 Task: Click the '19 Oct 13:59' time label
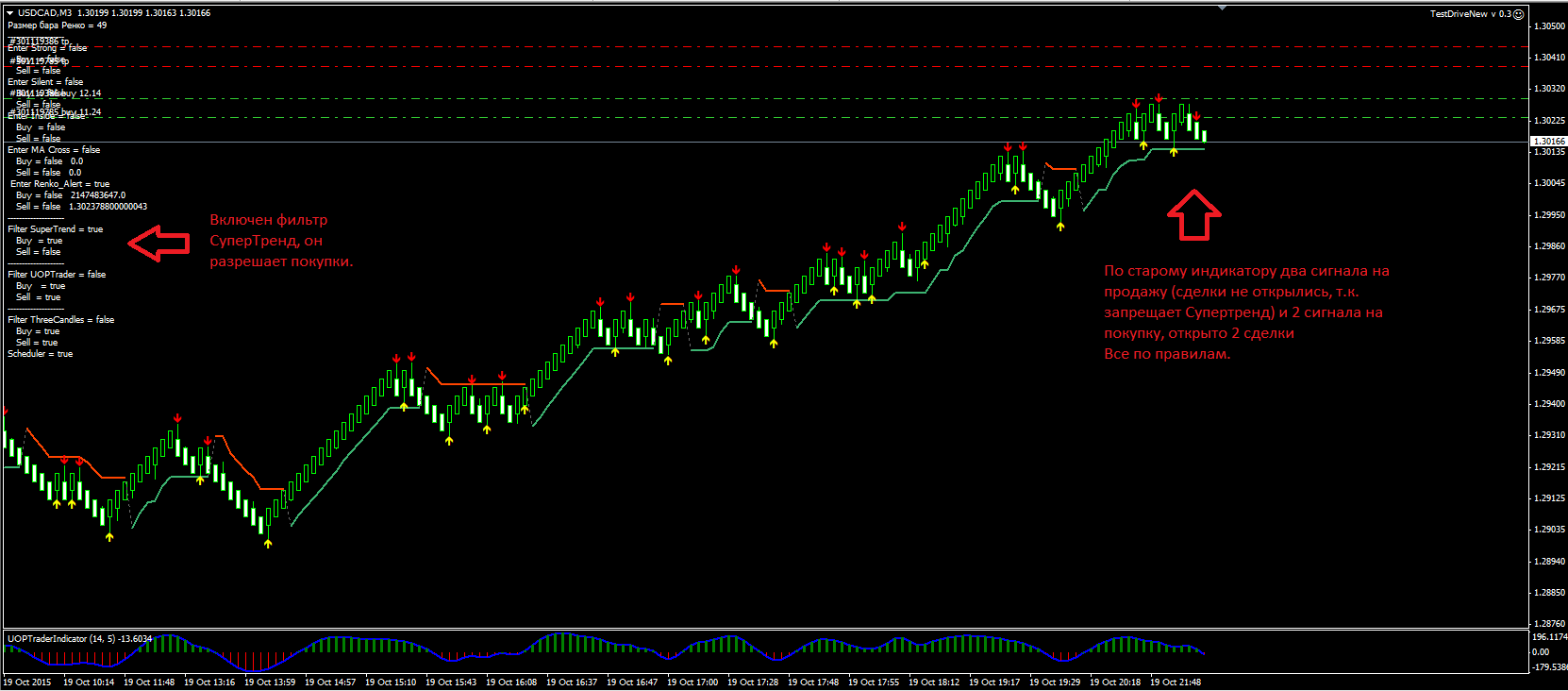click(x=270, y=683)
